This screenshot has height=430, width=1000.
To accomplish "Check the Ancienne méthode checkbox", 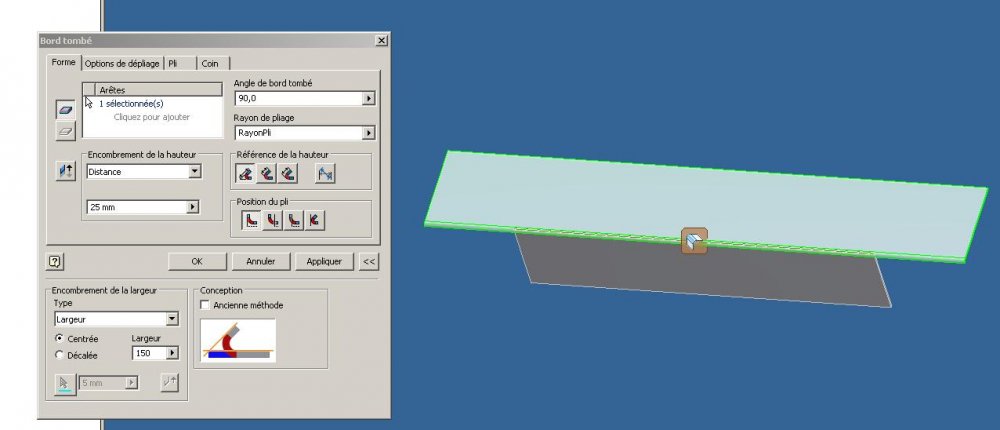I will [x=205, y=305].
